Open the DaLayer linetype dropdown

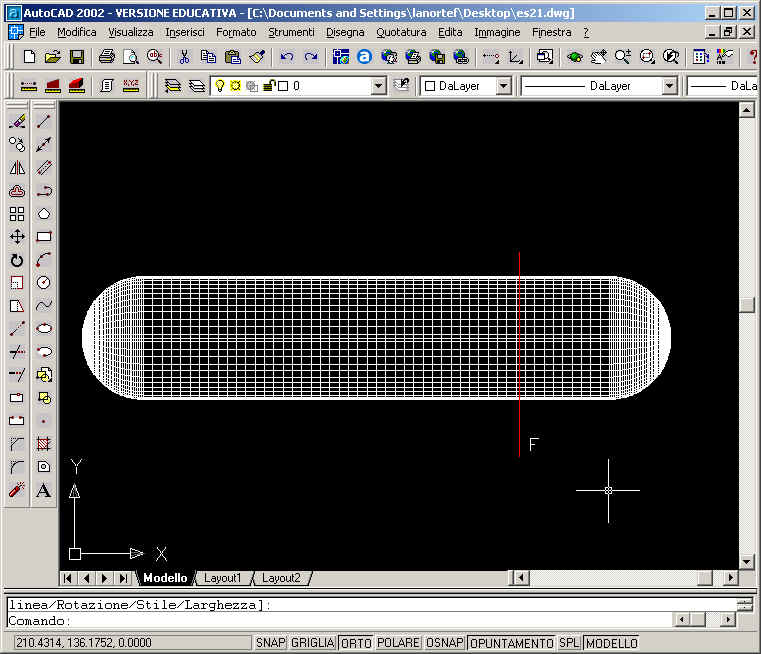pyautogui.click(x=669, y=86)
